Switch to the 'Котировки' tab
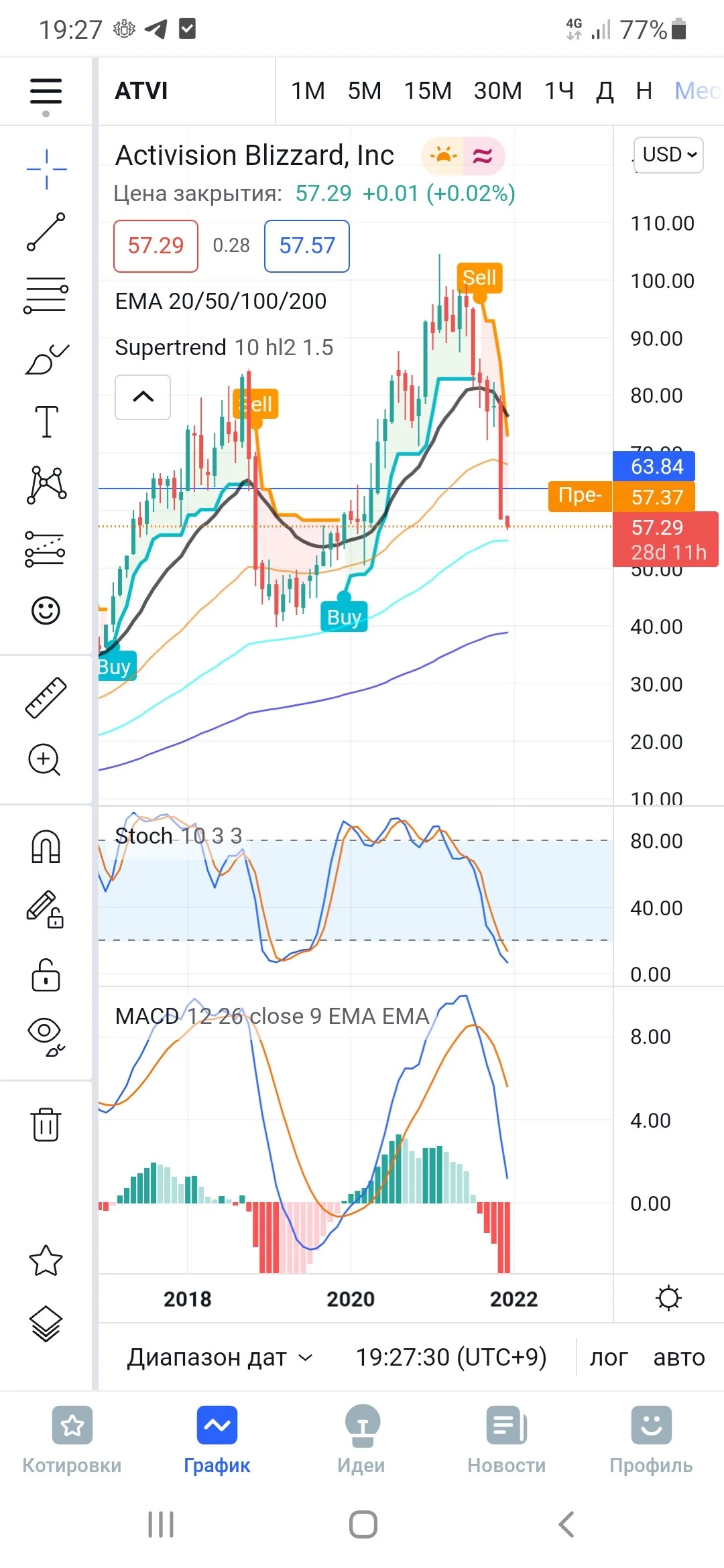The height and width of the screenshot is (1568, 724). click(72, 1439)
